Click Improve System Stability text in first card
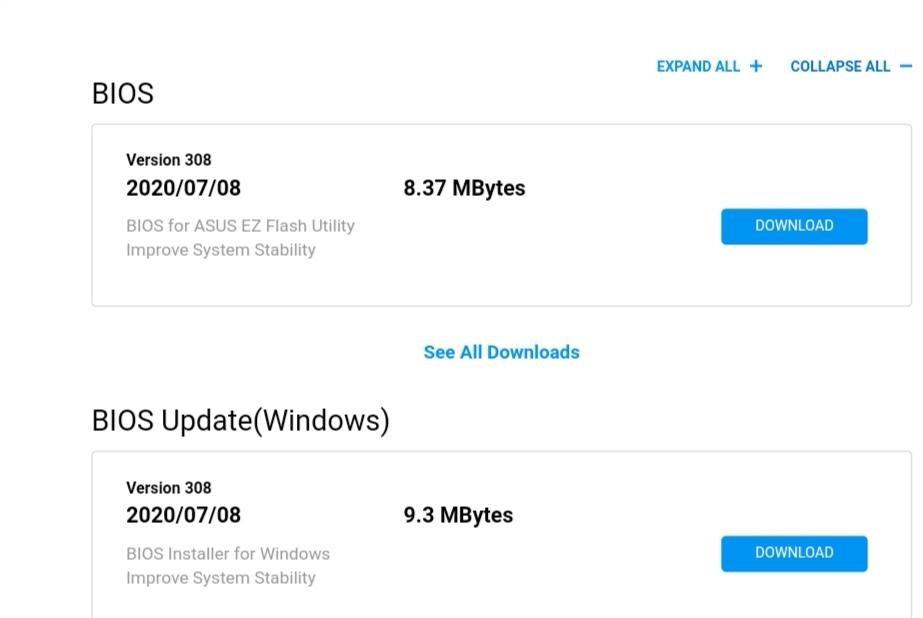 (x=221, y=250)
